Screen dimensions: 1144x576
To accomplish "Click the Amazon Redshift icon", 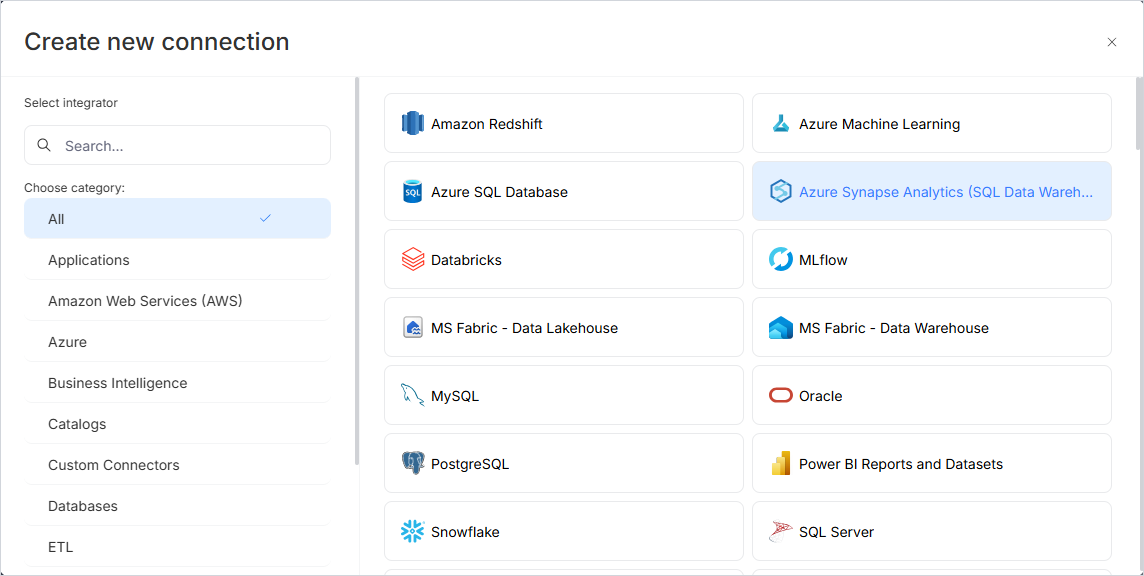I will tap(412, 124).
